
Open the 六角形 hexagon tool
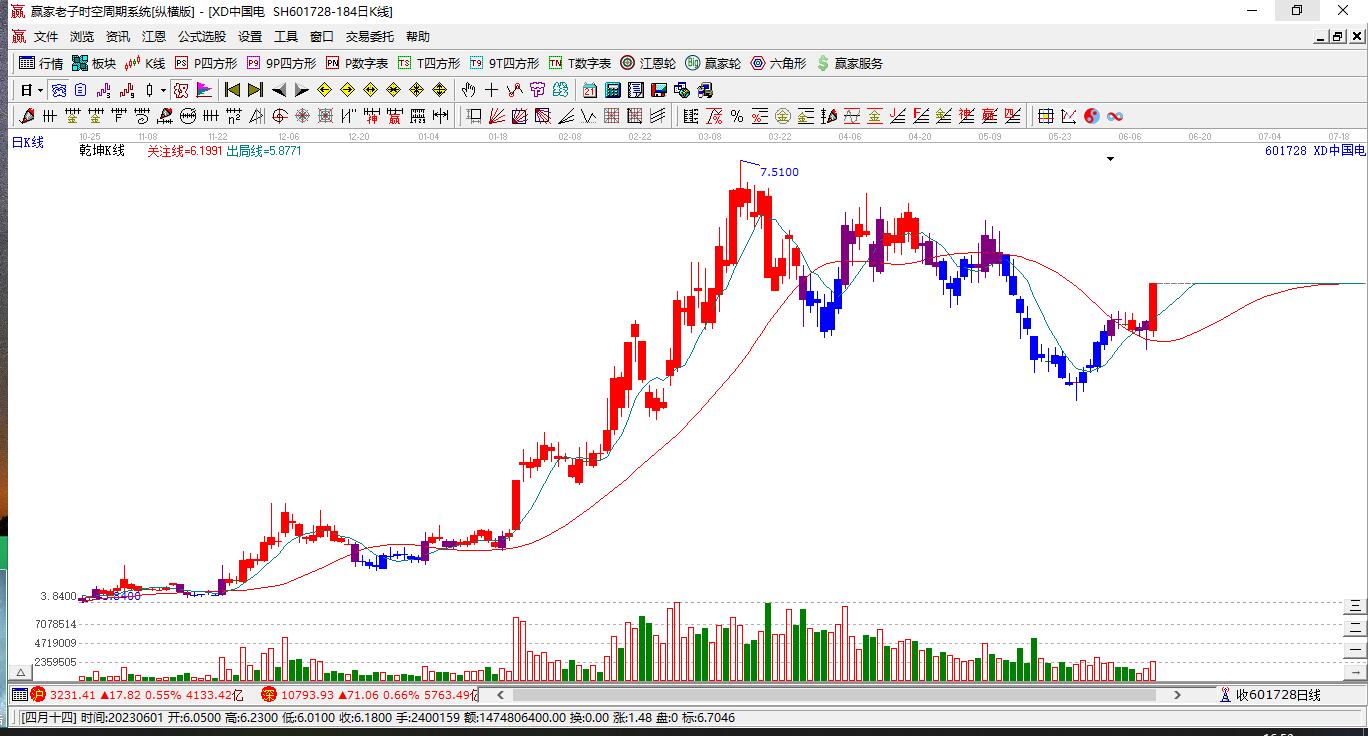click(778, 63)
